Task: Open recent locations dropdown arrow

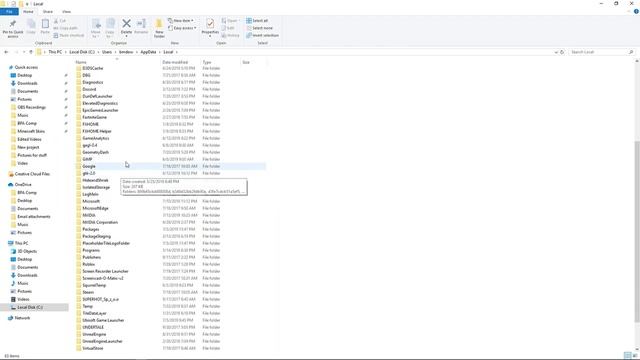Action: coord(24,52)
